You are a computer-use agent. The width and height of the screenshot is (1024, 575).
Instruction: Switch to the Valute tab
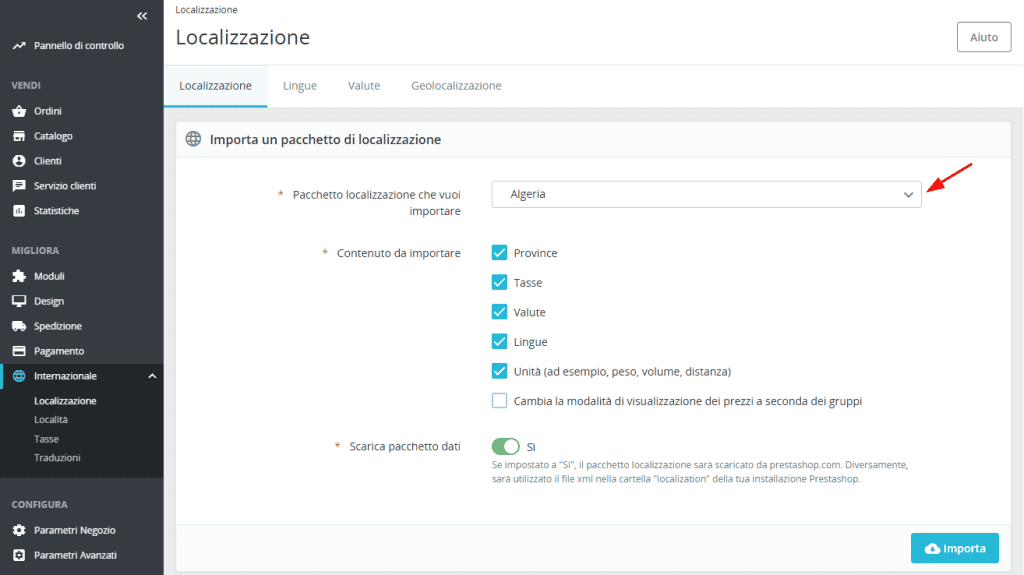364,86
